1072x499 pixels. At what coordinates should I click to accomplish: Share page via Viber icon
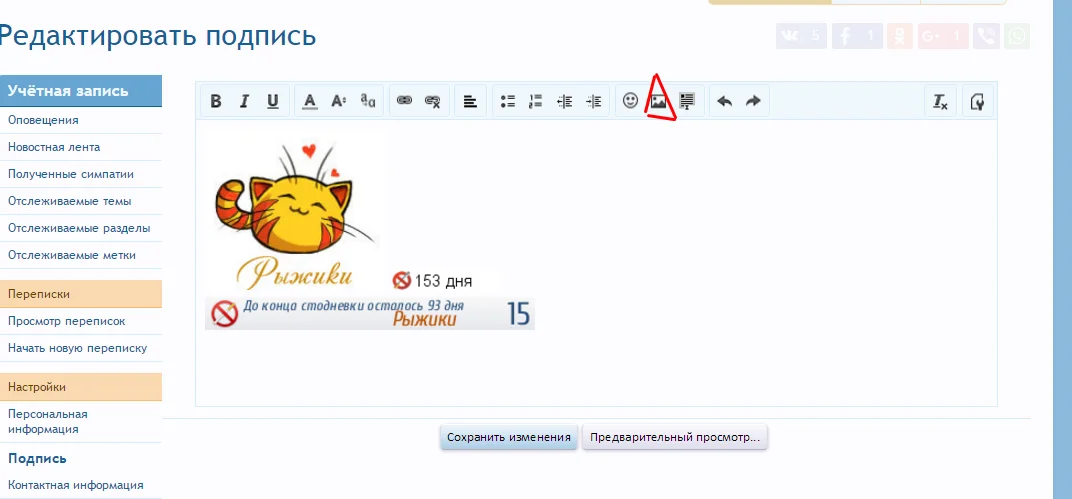click(x=987, y=36)
